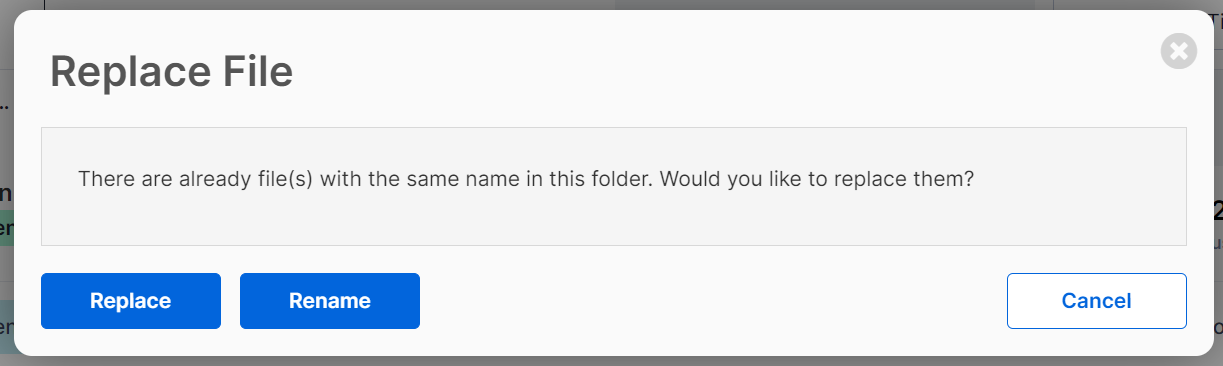Confirm overwriting the existing files with Replace
The height and width of the screenshot is (366, 1223).
click(130, 301)
